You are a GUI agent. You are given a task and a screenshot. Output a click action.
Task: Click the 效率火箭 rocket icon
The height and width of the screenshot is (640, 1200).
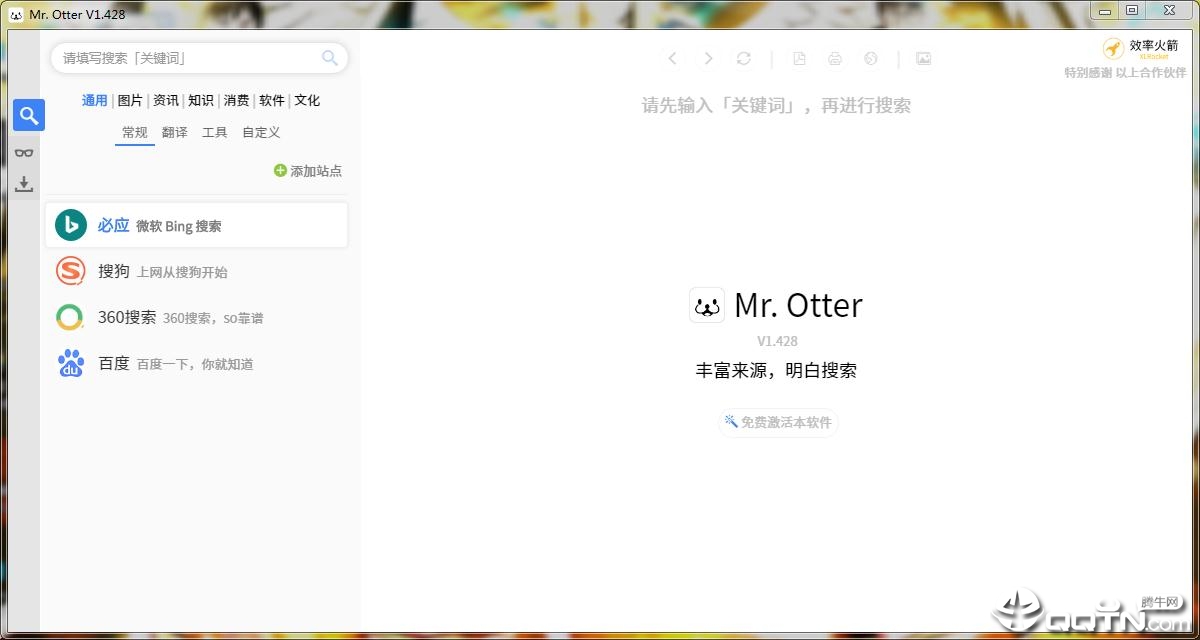1113,49
